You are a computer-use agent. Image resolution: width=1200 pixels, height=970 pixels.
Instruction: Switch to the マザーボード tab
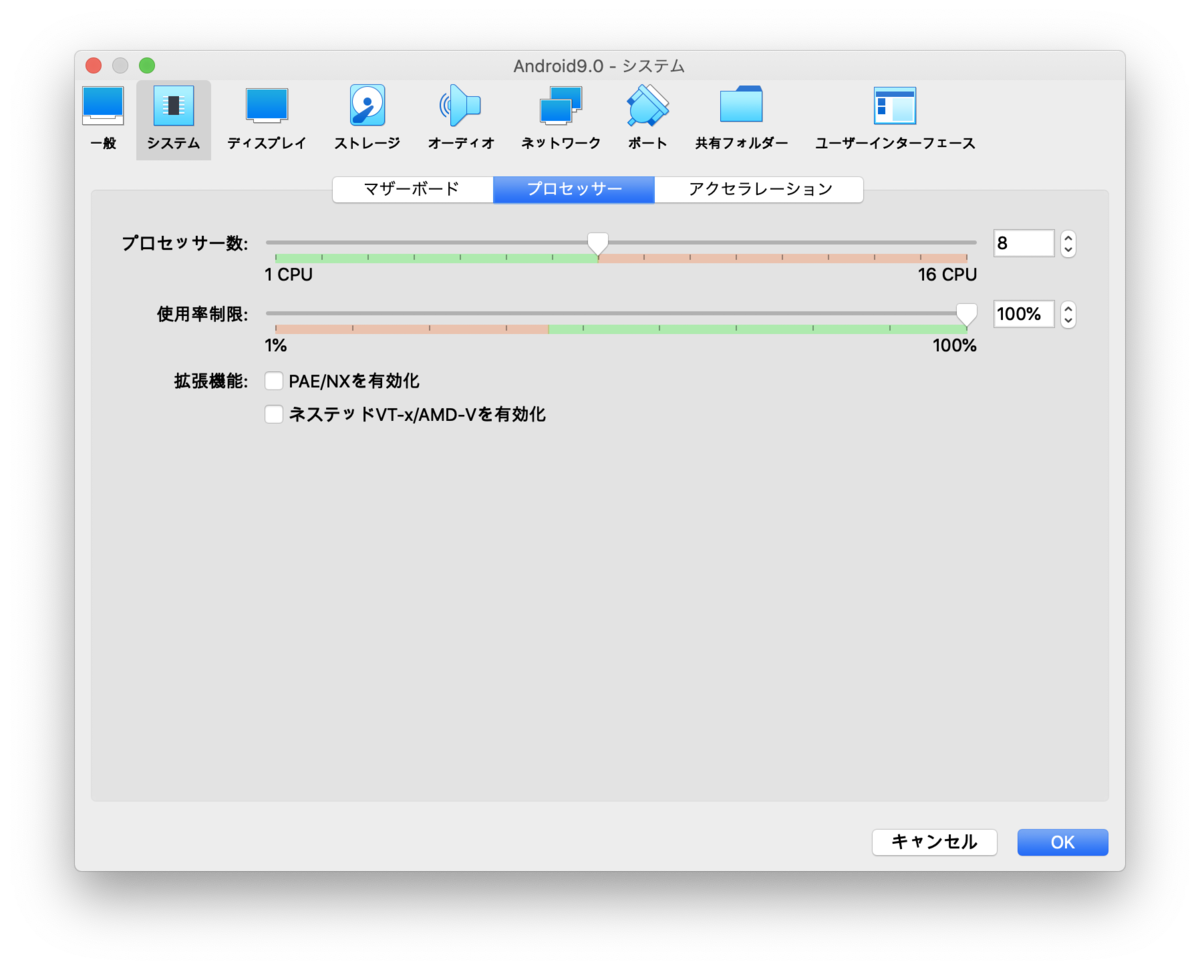pyautogui.click(x=412, y=189)
